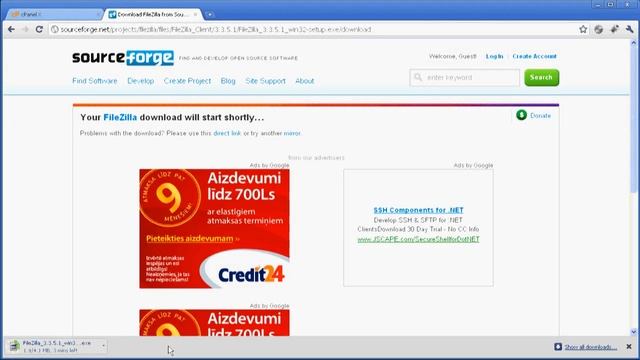Click the page scrollbar up arrow
The height and width of the screenshot is (360, 640).
633,42
